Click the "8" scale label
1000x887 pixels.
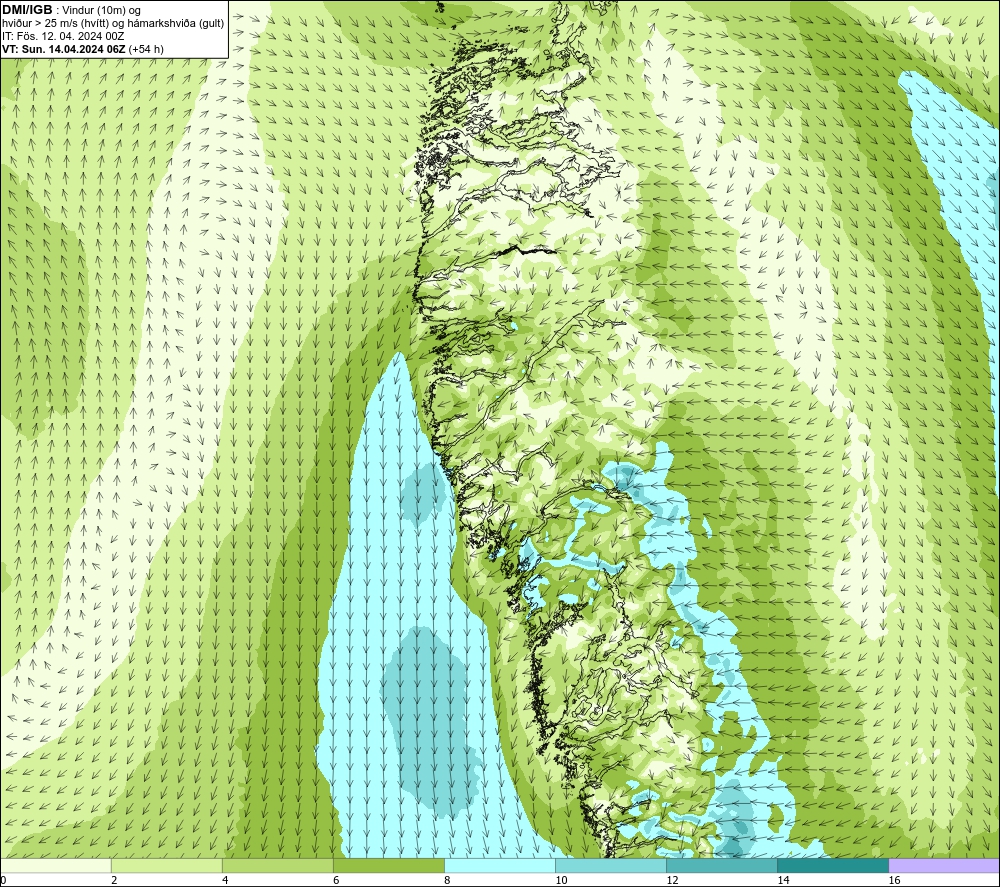click(x=447, y=881)
